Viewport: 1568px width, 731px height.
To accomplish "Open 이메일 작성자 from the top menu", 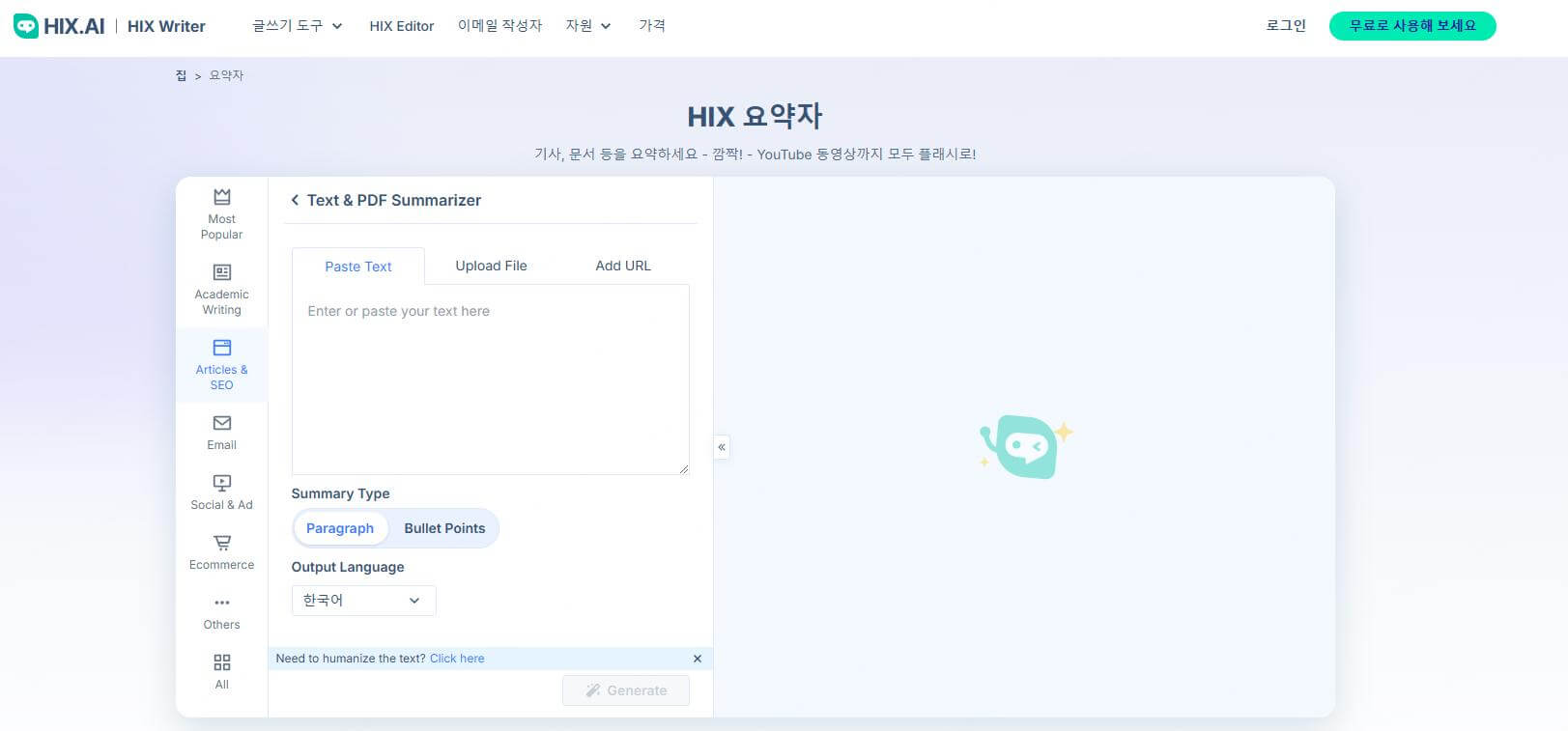I will [499, 26].
